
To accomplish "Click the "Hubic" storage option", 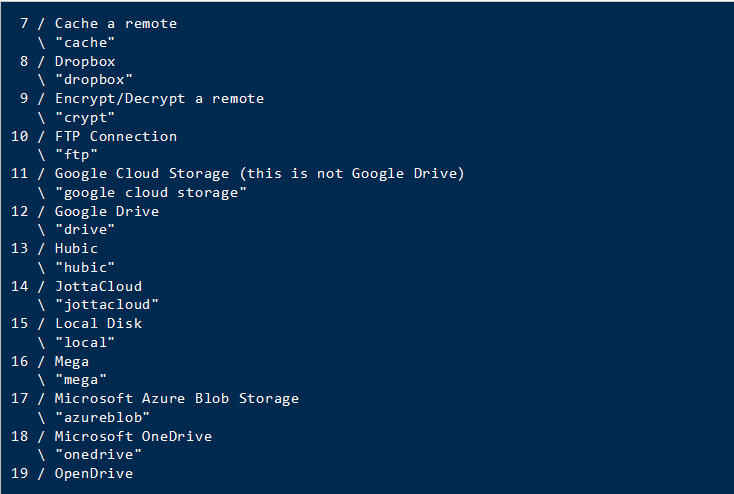I will tap(76, 248).
